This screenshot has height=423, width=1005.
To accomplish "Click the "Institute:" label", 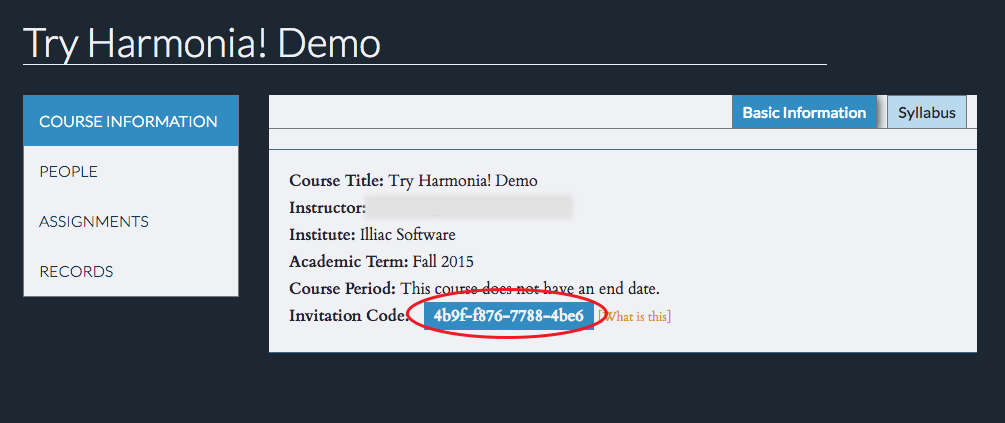I will tap(322, 235).
